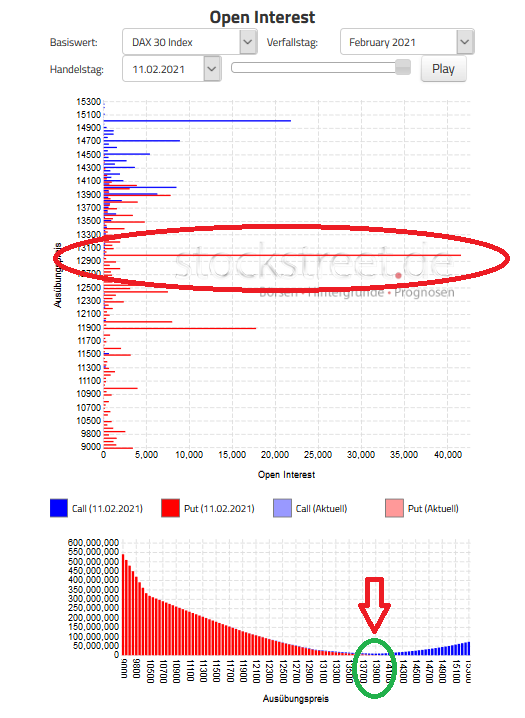Click the red Put (11.02.2021) legend swatch

pos(170,508)
